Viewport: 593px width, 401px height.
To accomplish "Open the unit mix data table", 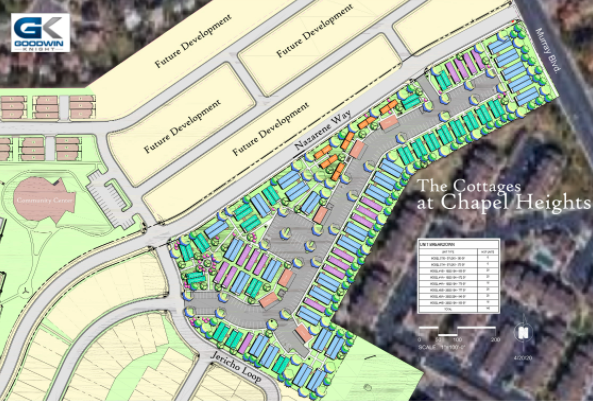I will point(458,276).
